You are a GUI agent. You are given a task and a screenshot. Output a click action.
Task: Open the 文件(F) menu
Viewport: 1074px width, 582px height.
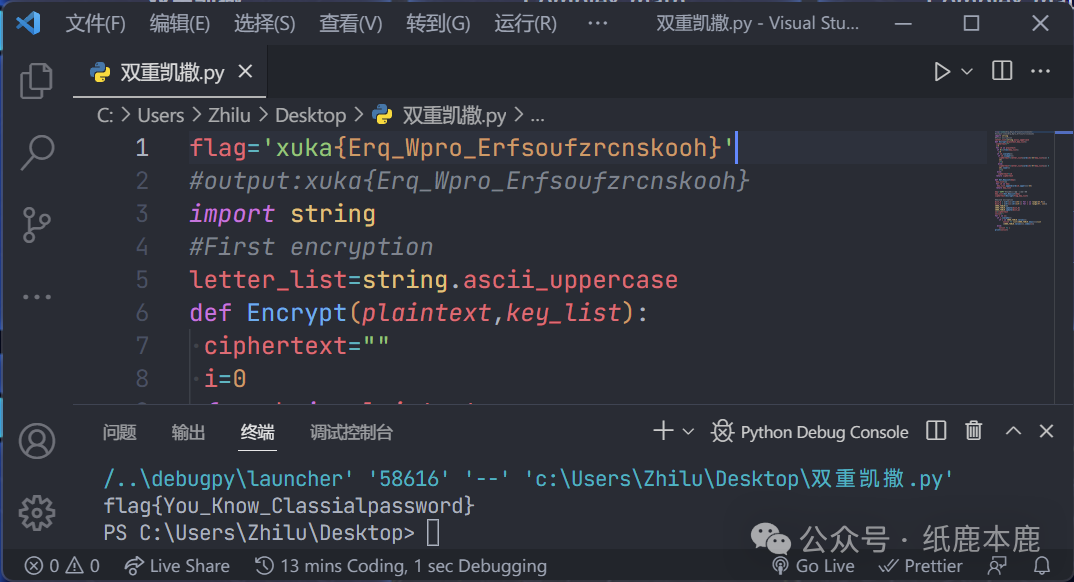click(96, 23)
